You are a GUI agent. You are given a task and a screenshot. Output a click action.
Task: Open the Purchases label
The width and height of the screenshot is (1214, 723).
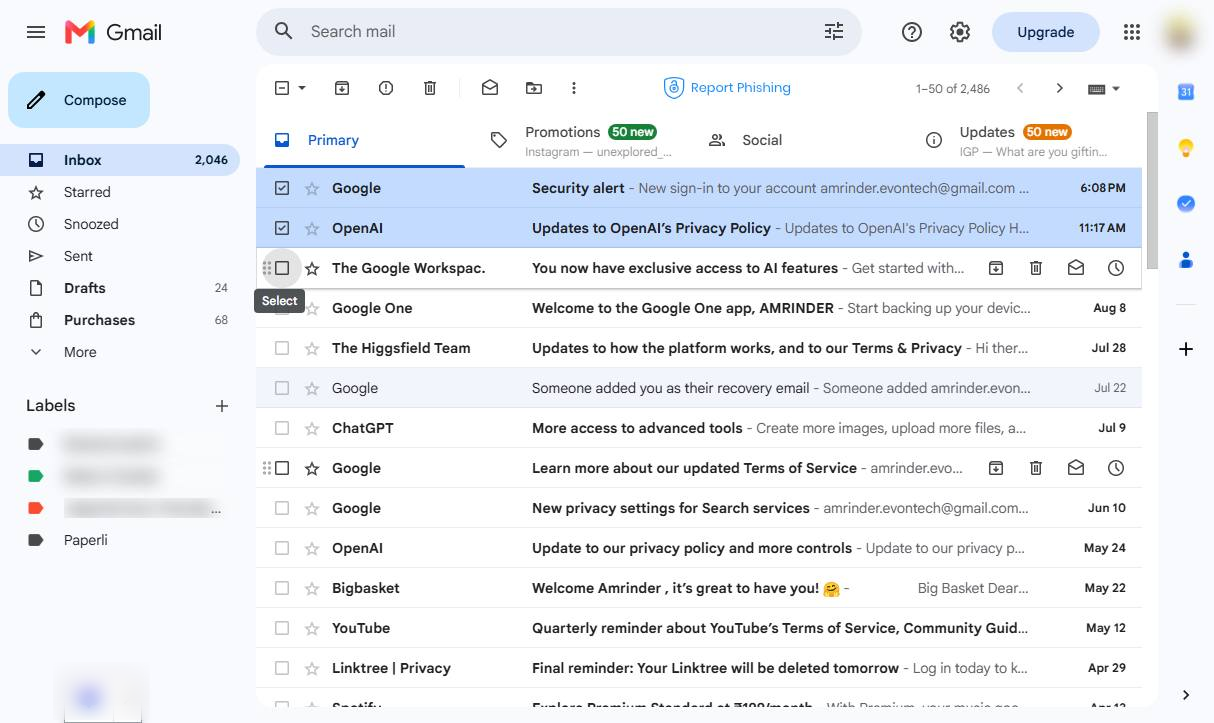tap(120, 320)
